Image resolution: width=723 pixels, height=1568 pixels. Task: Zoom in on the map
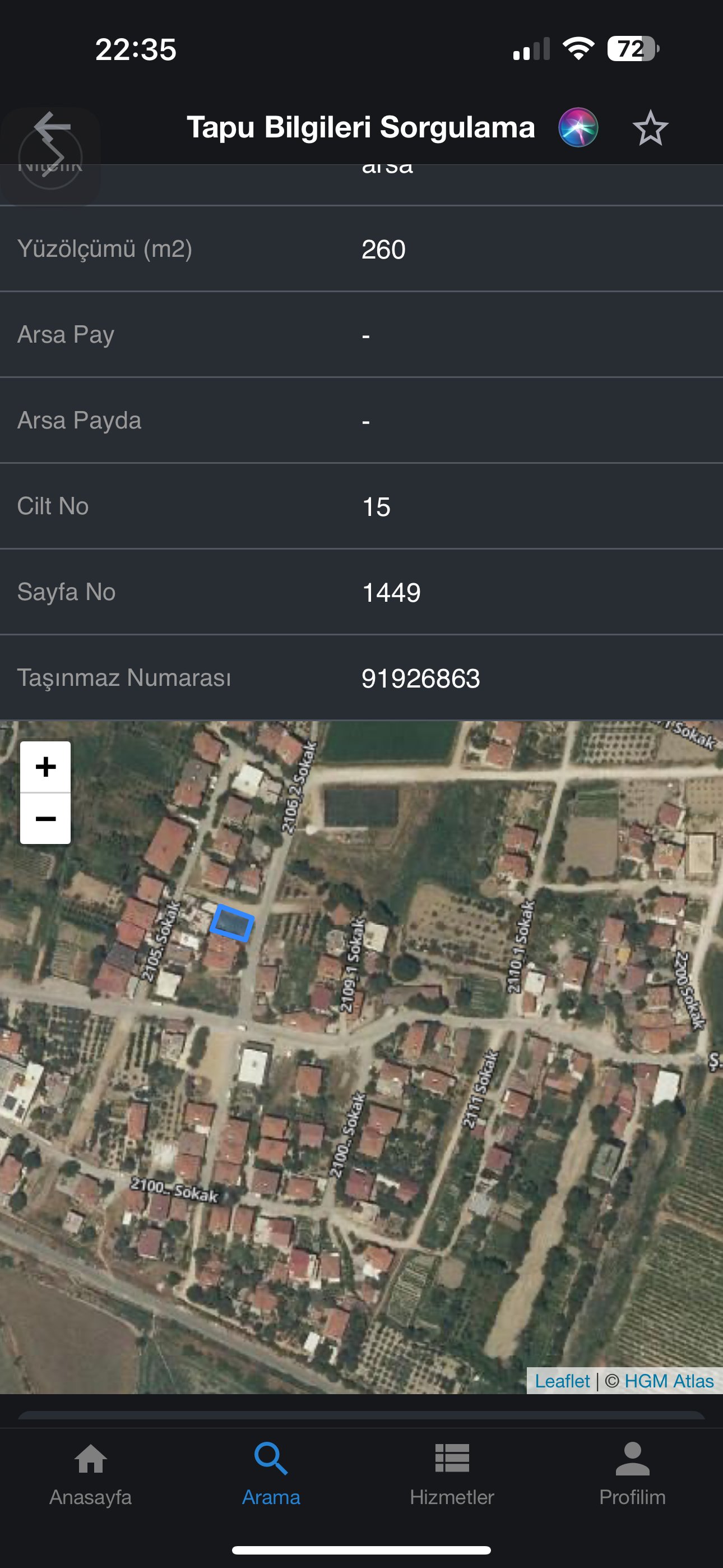(45, 767)
